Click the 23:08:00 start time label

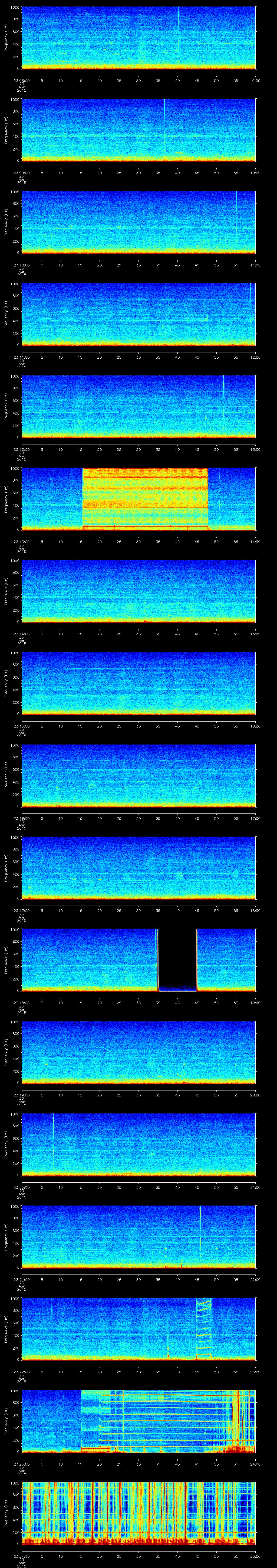[21, 80]
